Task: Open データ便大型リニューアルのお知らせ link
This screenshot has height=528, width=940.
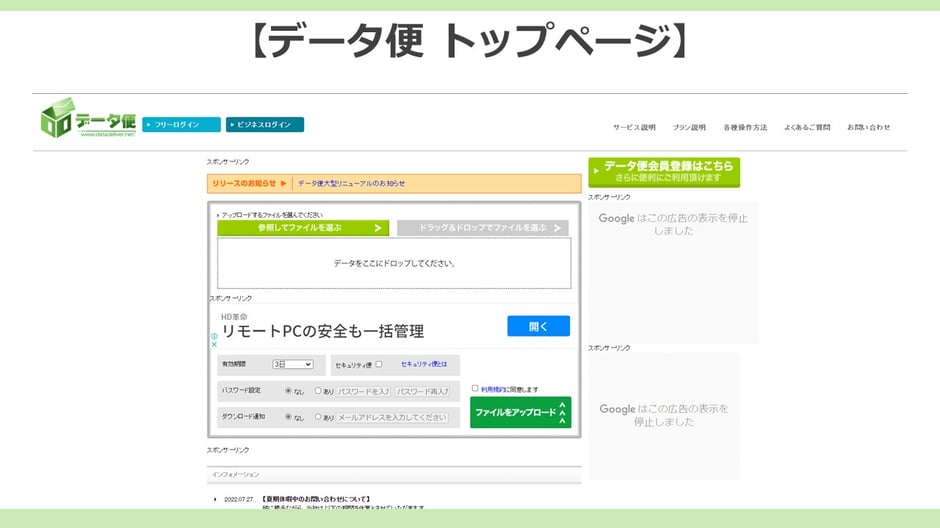Action: click(x=351, y=183)
